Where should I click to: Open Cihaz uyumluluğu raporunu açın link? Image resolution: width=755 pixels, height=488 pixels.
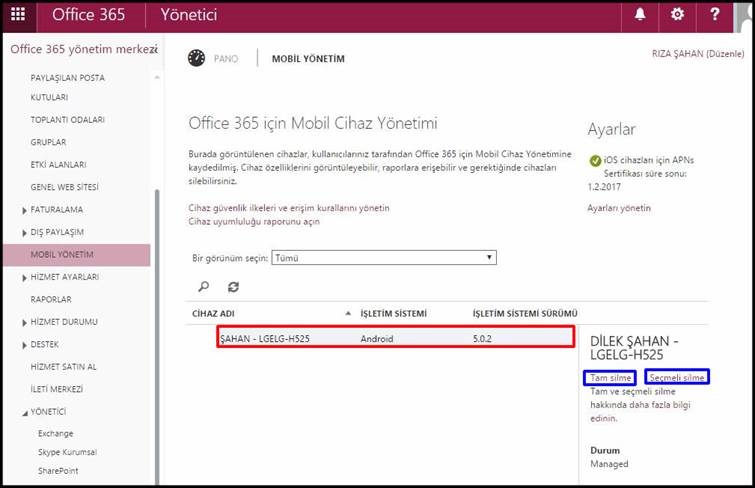pos(254,222)
